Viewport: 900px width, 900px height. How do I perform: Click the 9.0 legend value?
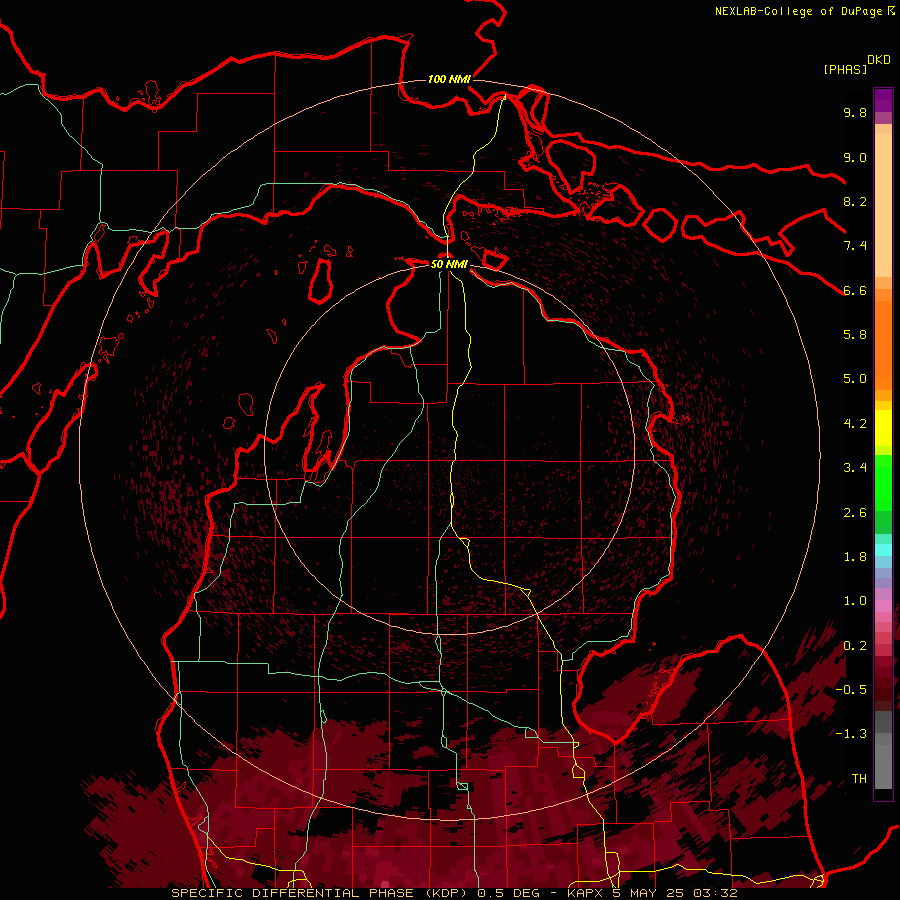[x=855, y=157]
